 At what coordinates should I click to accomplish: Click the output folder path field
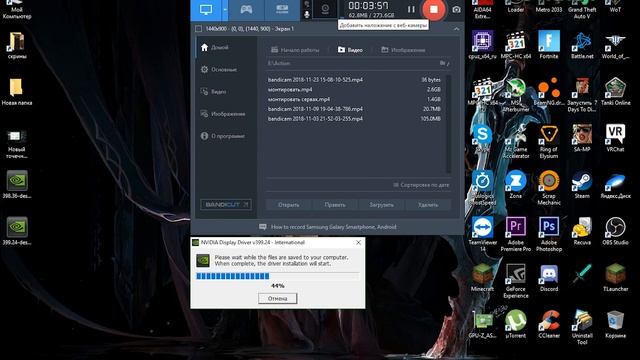pyautogui.click(x=352, y=63)
